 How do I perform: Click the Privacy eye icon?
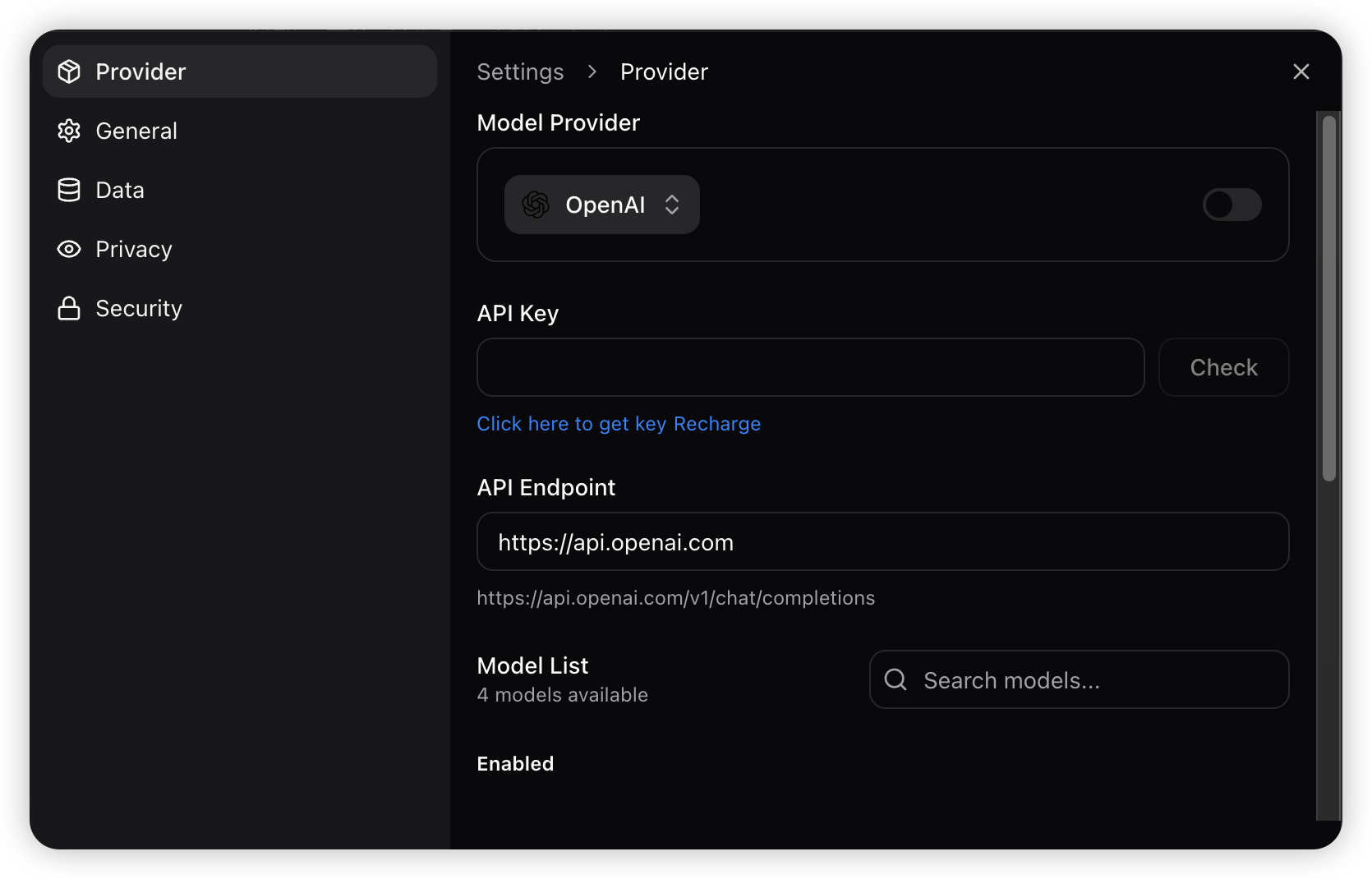click(69, 249)
